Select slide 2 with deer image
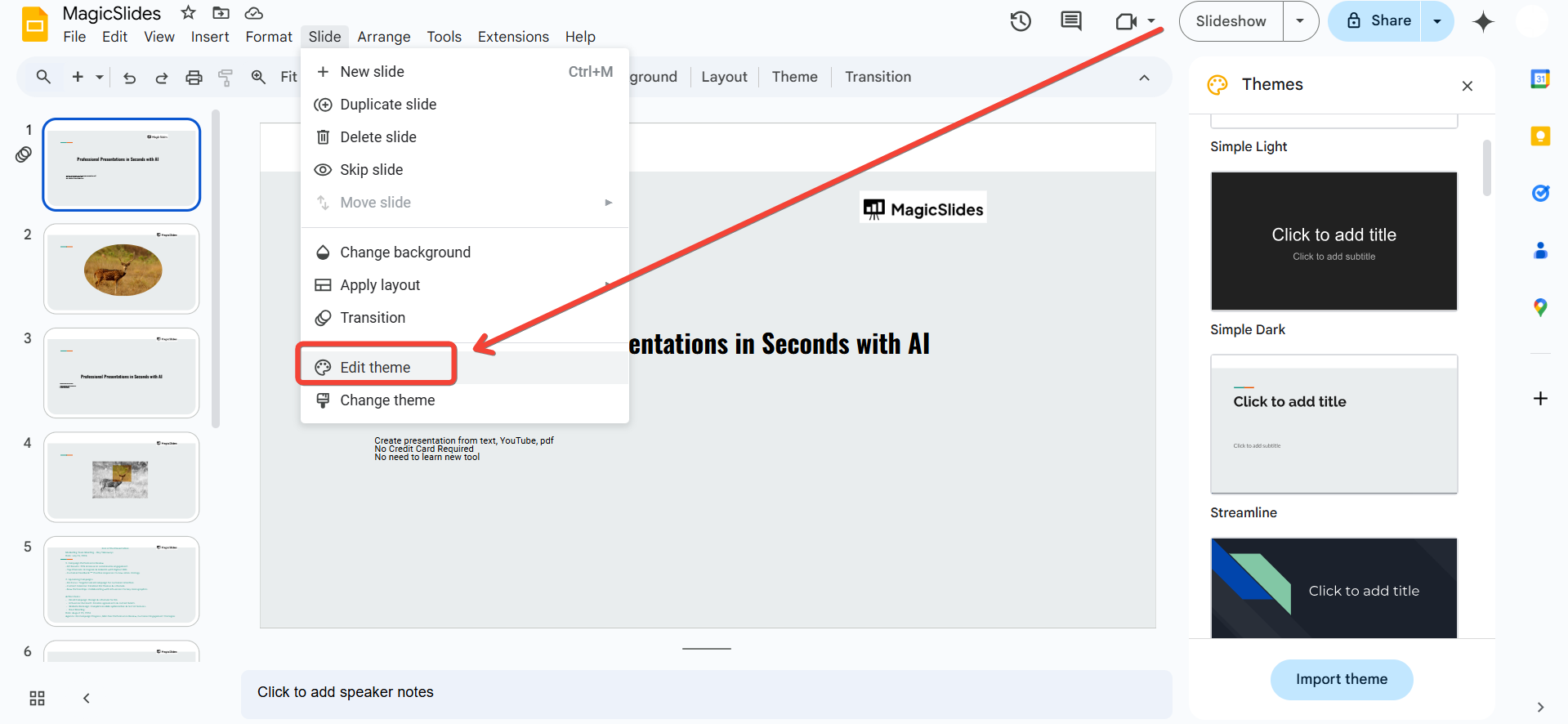 coord(122,269)
